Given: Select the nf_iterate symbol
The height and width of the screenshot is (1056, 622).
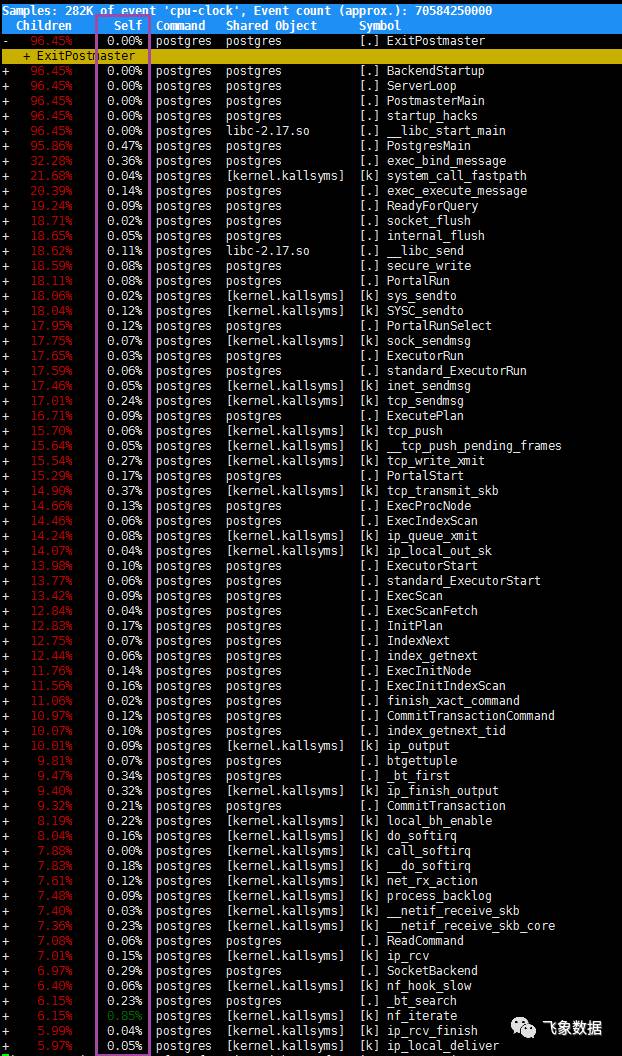Looking at the screenshot, I should (421, 1016).
